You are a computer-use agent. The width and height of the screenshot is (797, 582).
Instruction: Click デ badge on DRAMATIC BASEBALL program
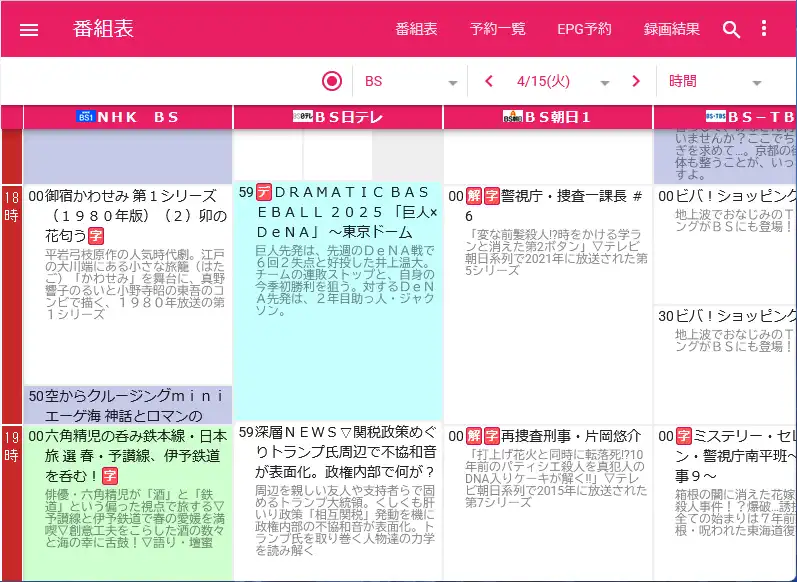[x=263, y=192]
